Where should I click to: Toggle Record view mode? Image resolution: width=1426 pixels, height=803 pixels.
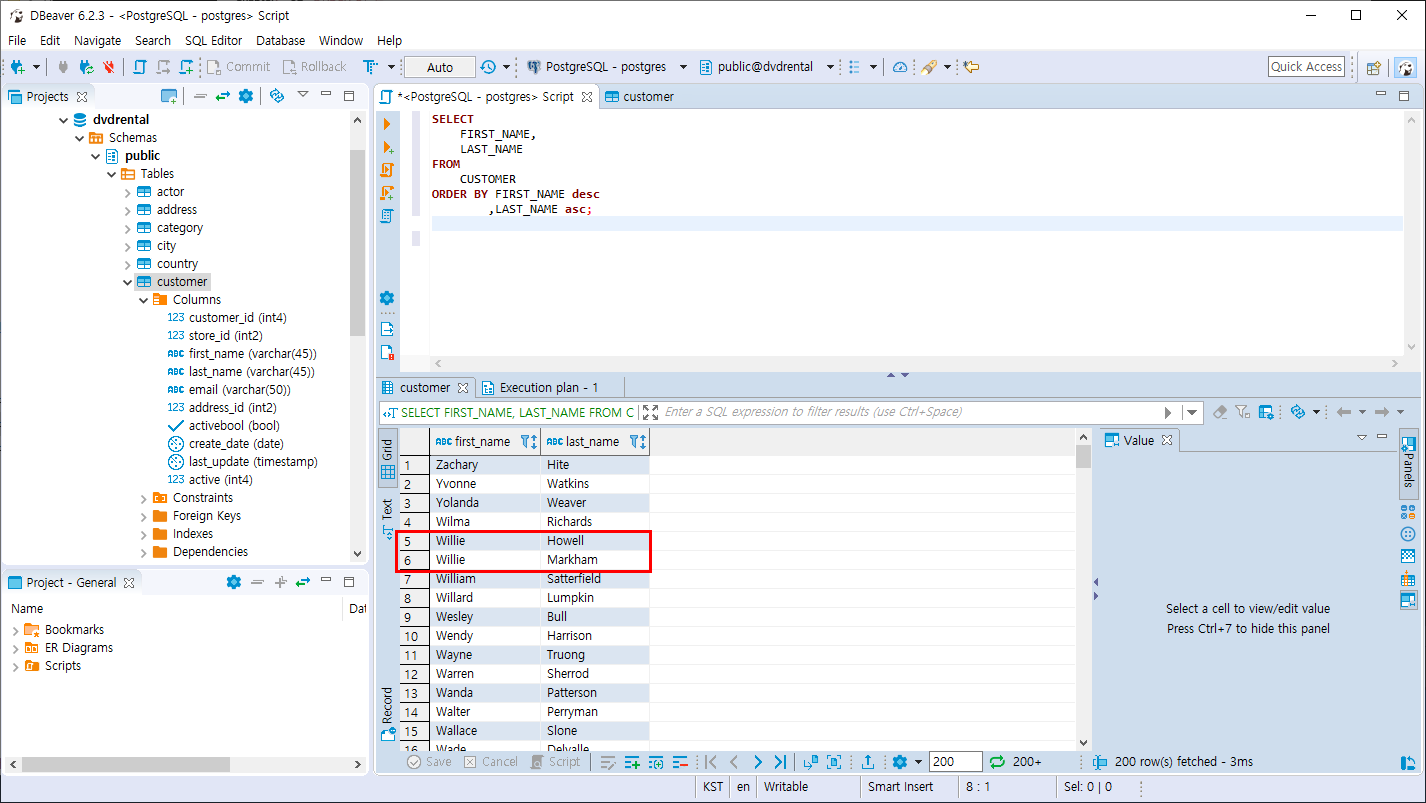click(x=387, y=714)
